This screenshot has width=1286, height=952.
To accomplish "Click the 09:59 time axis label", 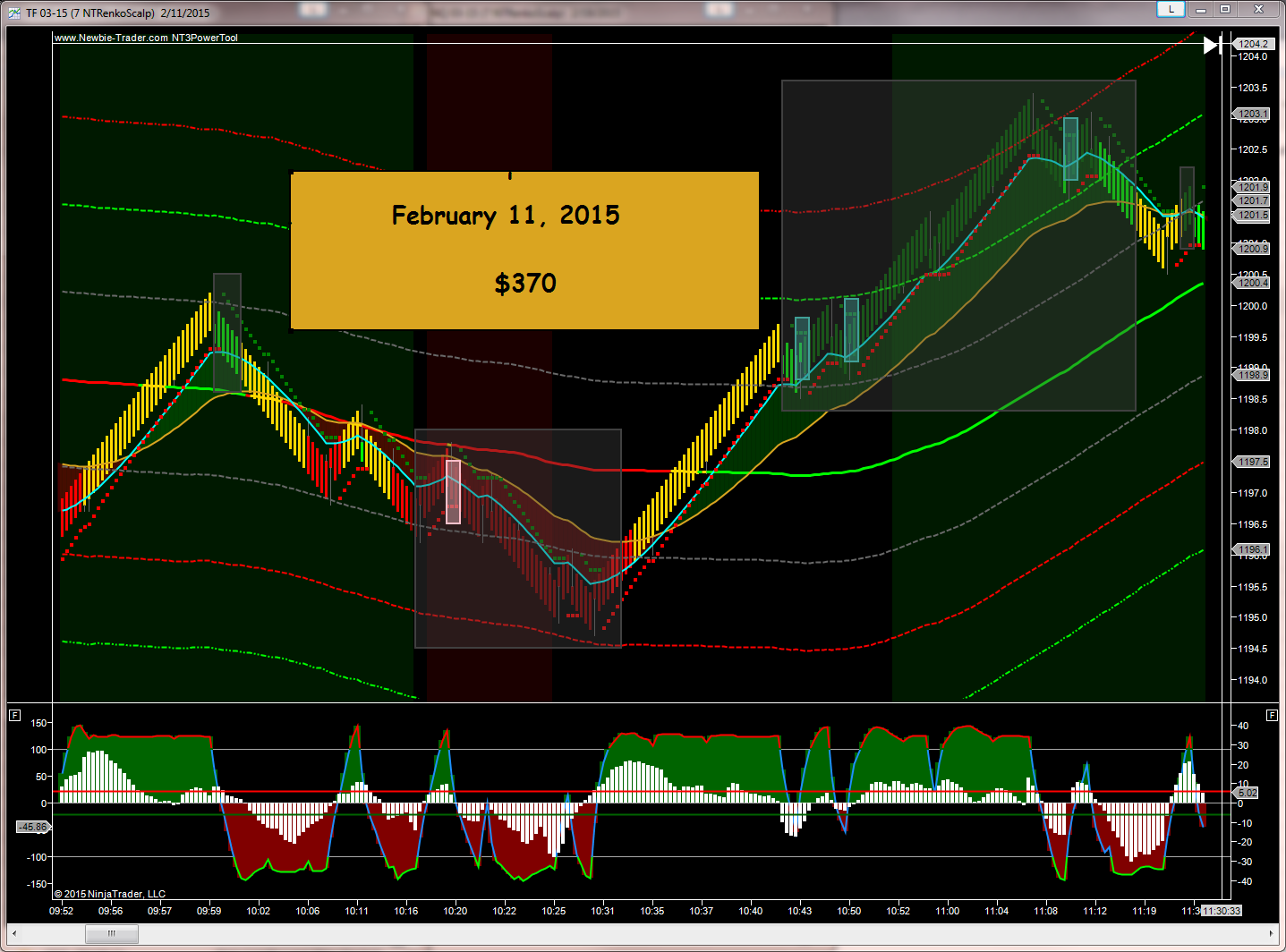I will click(209, 911).
